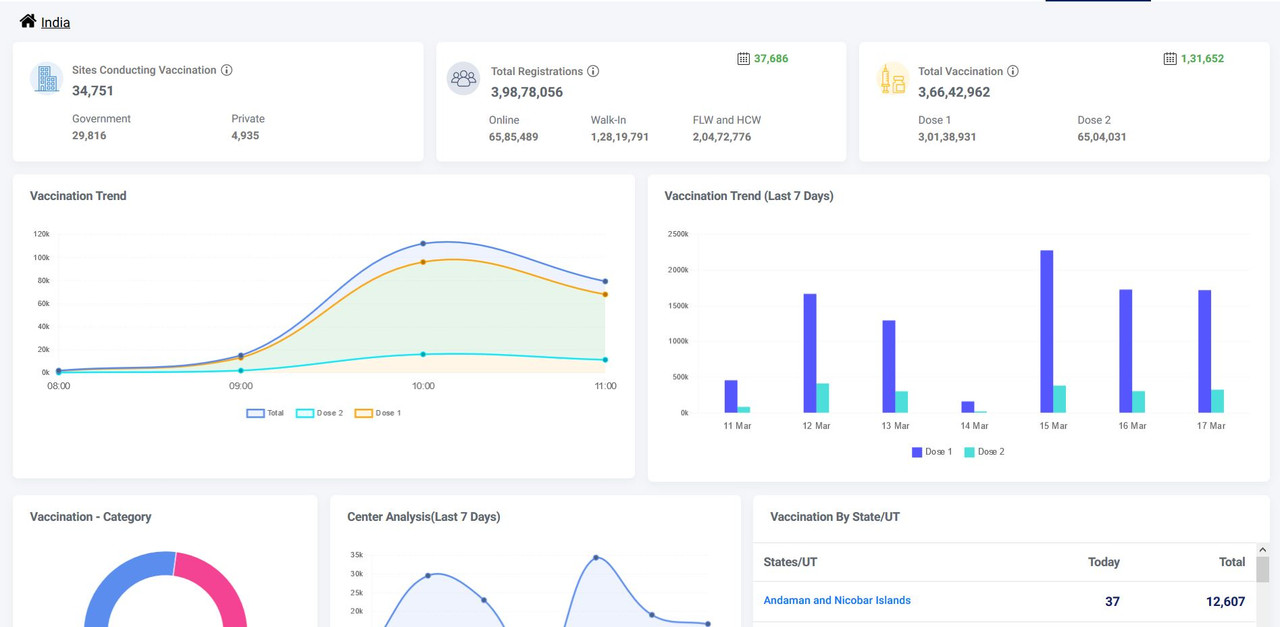Click the Vaccination - Category title
The image size is (1280, 627).
(x=91, y=517)
